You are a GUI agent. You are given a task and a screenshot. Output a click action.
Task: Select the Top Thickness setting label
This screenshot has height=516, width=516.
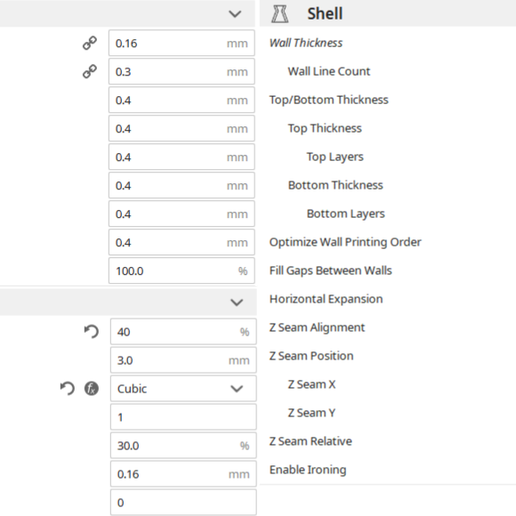click(x=325, y=128)
